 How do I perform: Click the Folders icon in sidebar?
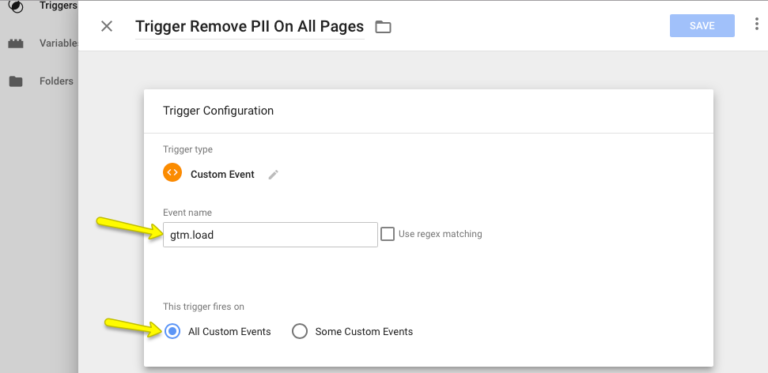point(16,81)
